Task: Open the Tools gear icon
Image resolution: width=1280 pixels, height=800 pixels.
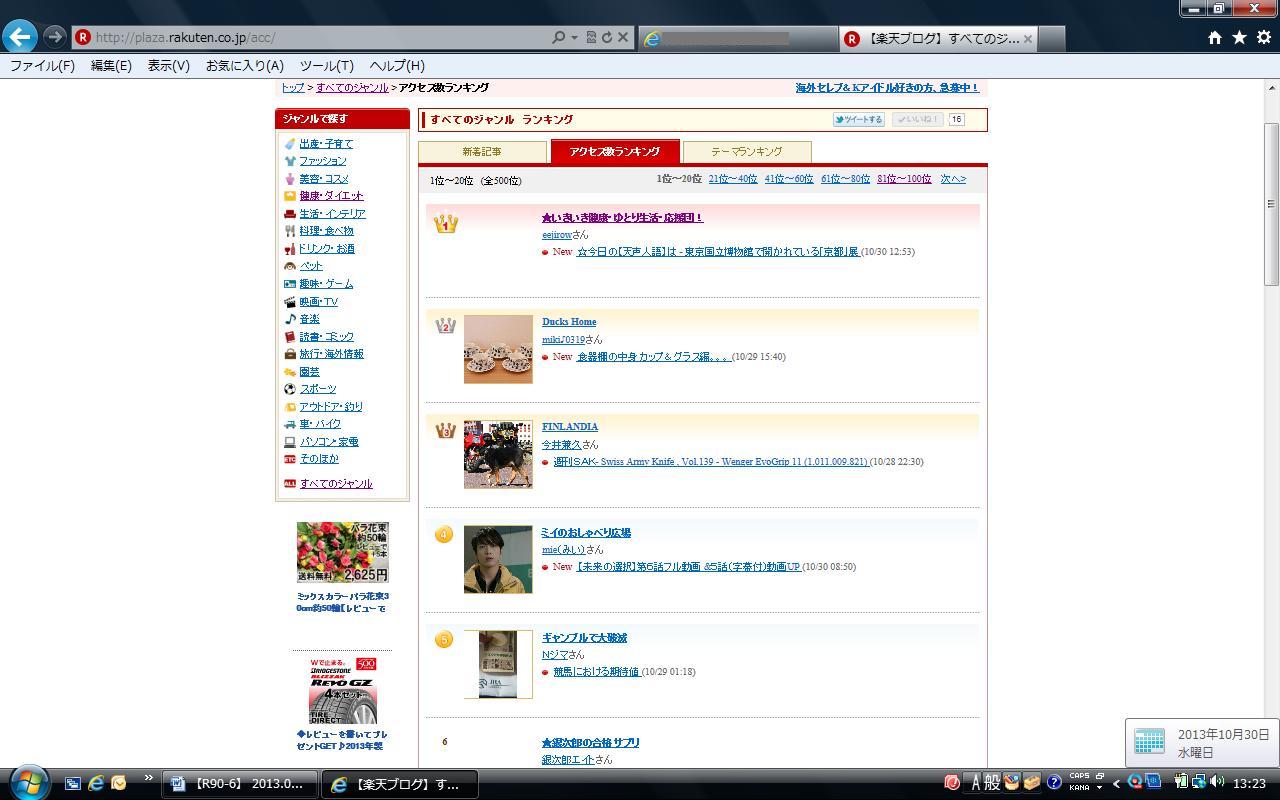Action: [1263, 37]
